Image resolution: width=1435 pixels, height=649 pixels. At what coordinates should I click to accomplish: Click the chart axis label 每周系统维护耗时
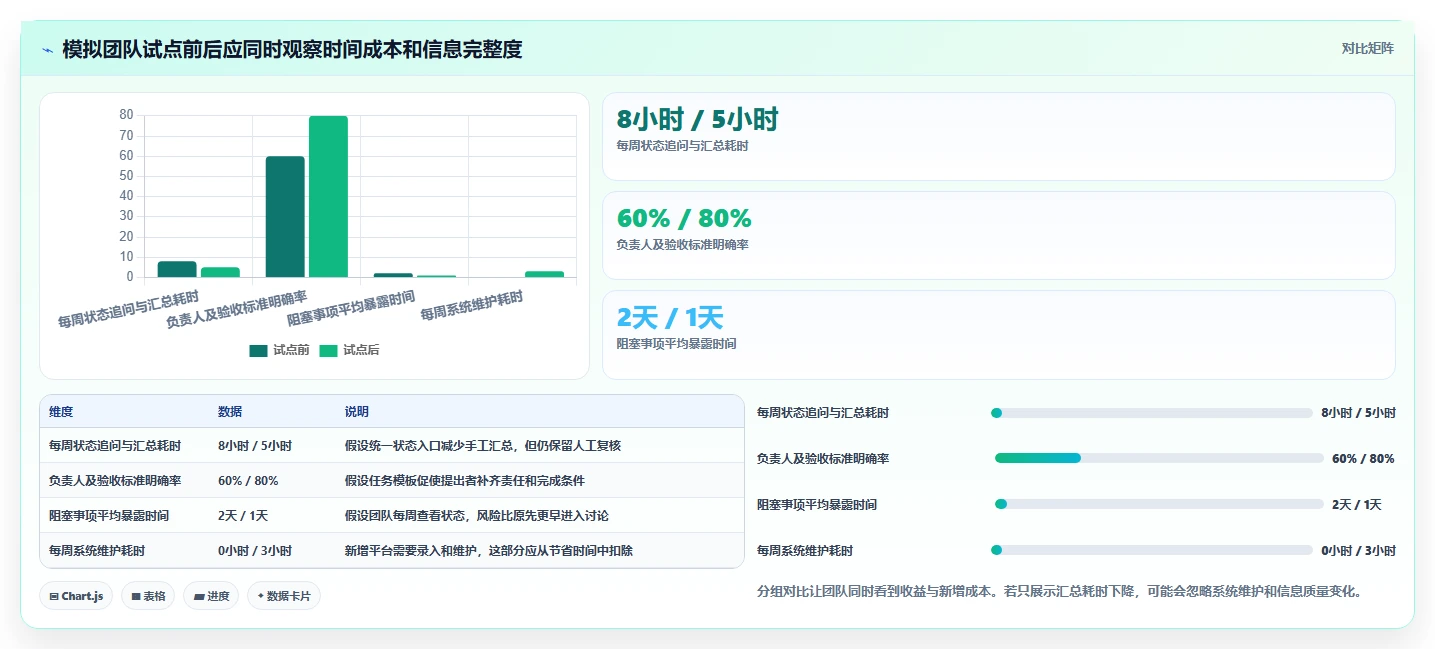click(x=471, y=306)
